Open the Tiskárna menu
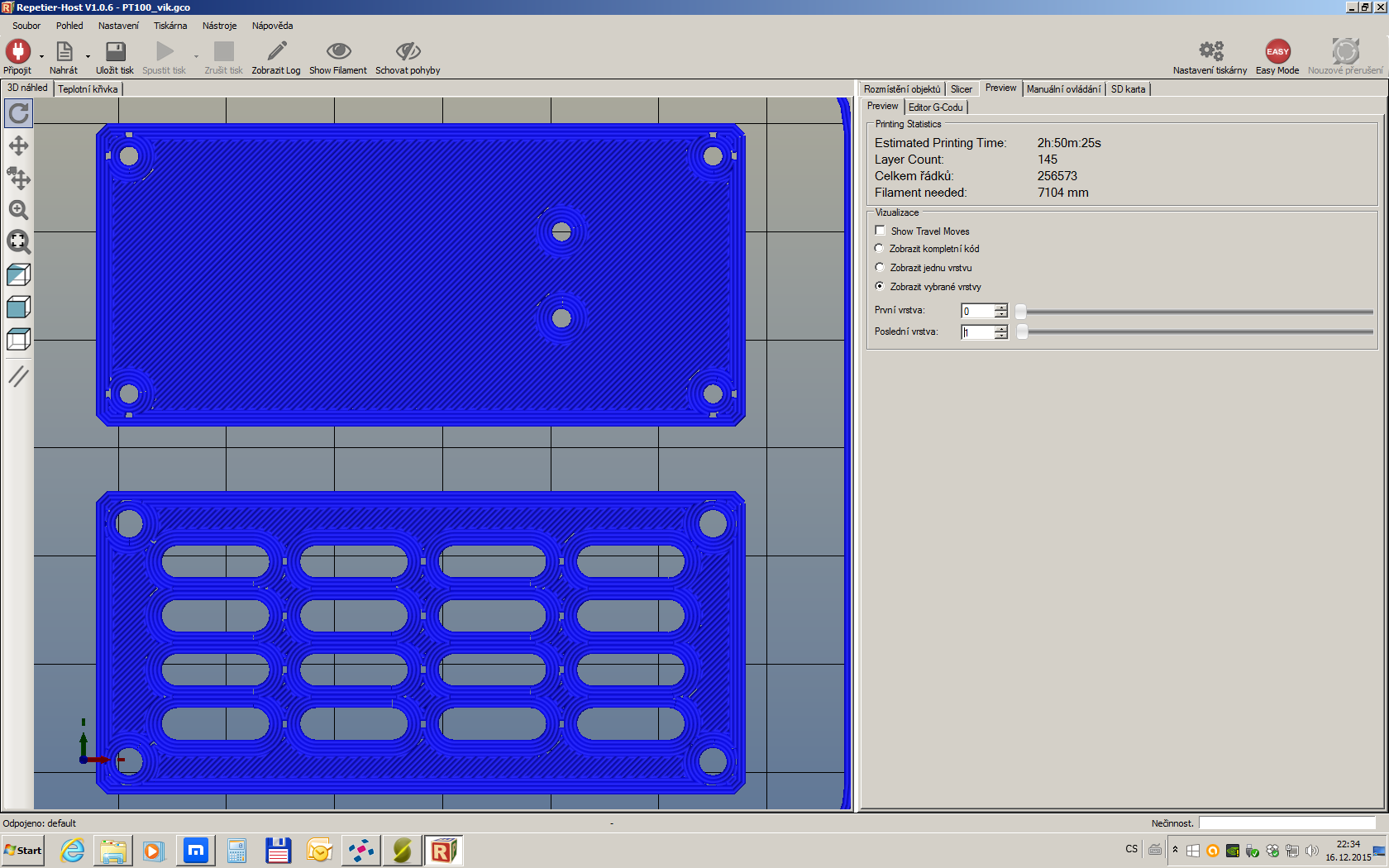1389x868 pixels. 170,26
